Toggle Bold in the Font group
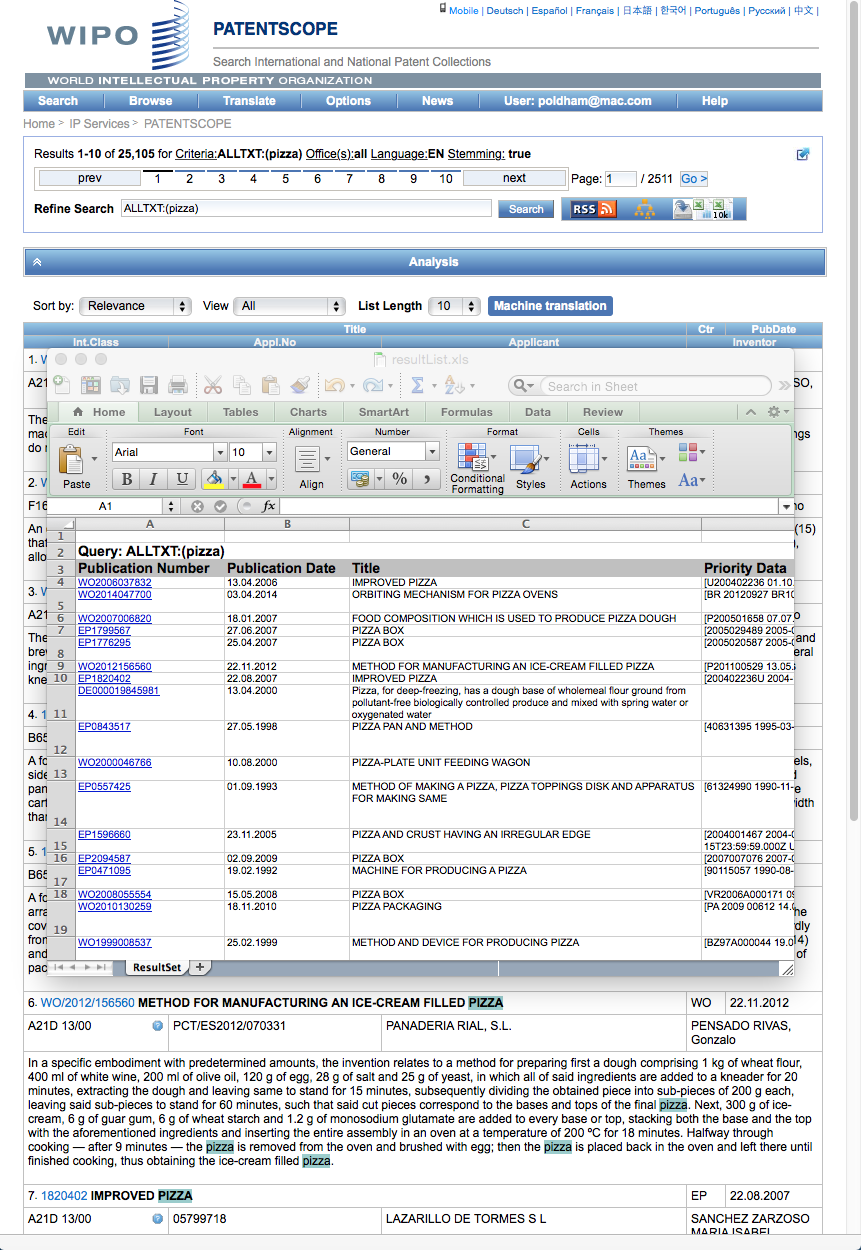 [127, 479]
